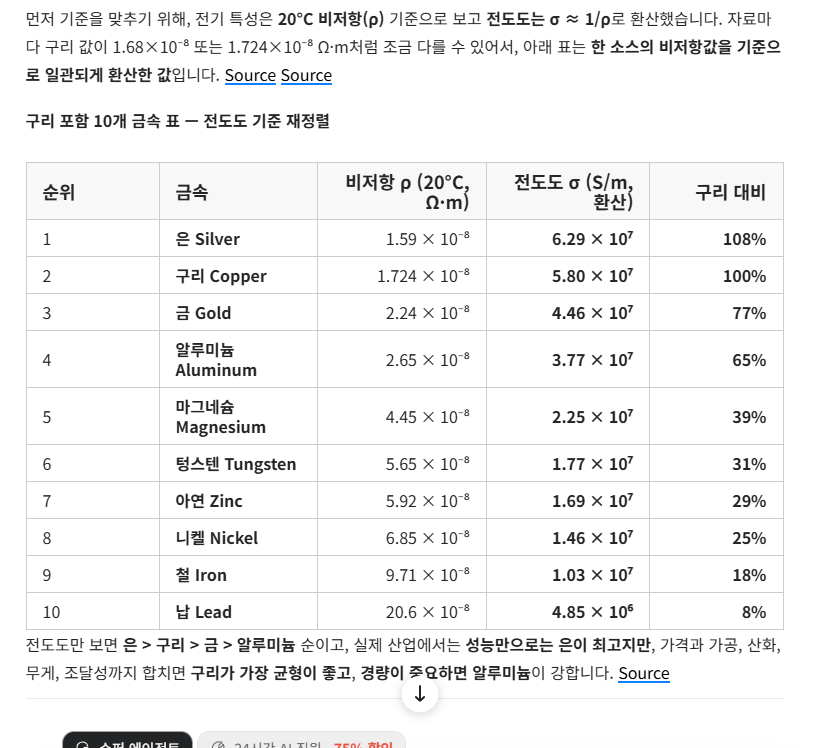The width and height of the screenshot is (837, 748).
Task: Click the 4.85 × 10⁶ conductivity value
Action: 592,612
